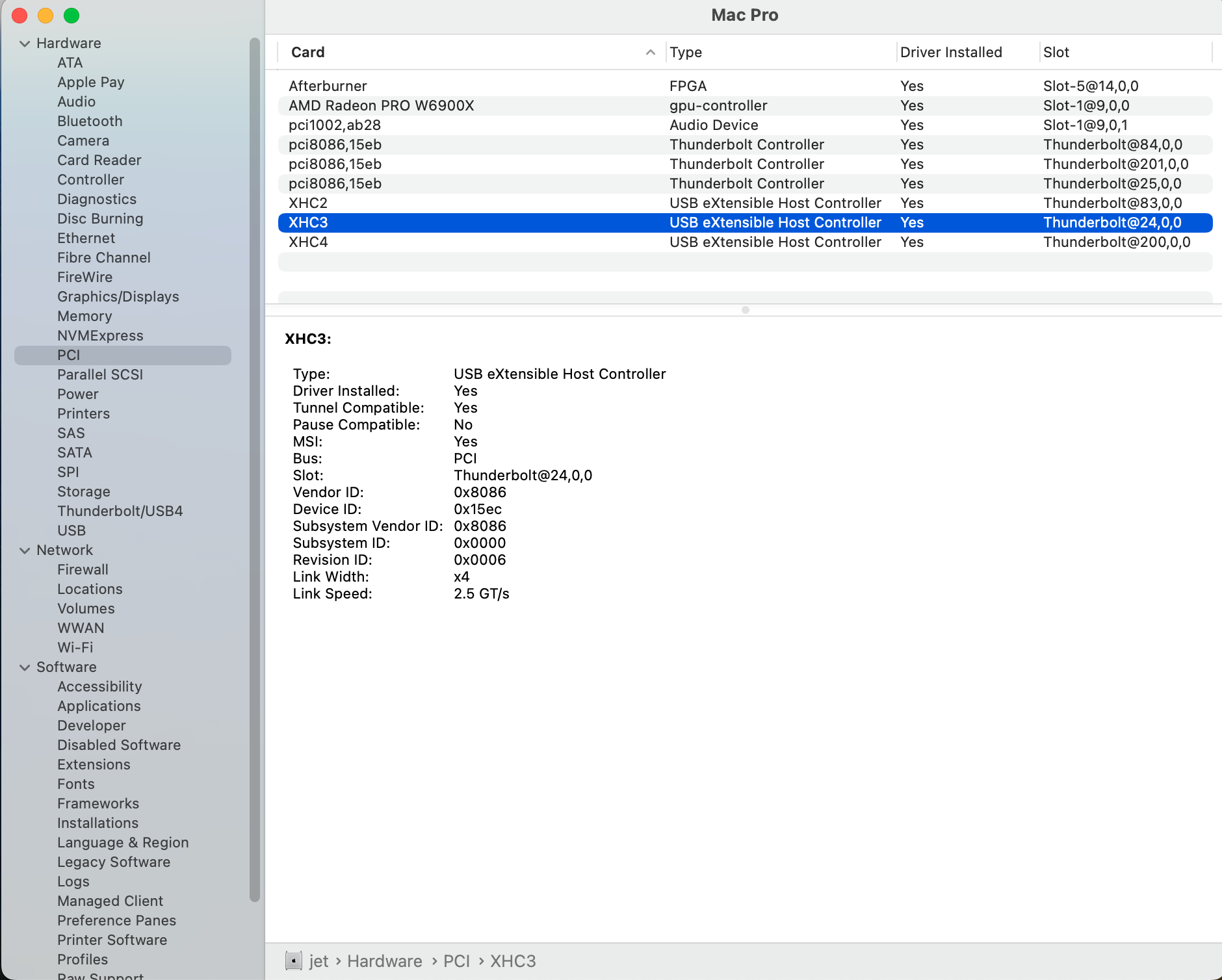1222x980 pixels.
Task: Open Printers section
Action: 84,414
